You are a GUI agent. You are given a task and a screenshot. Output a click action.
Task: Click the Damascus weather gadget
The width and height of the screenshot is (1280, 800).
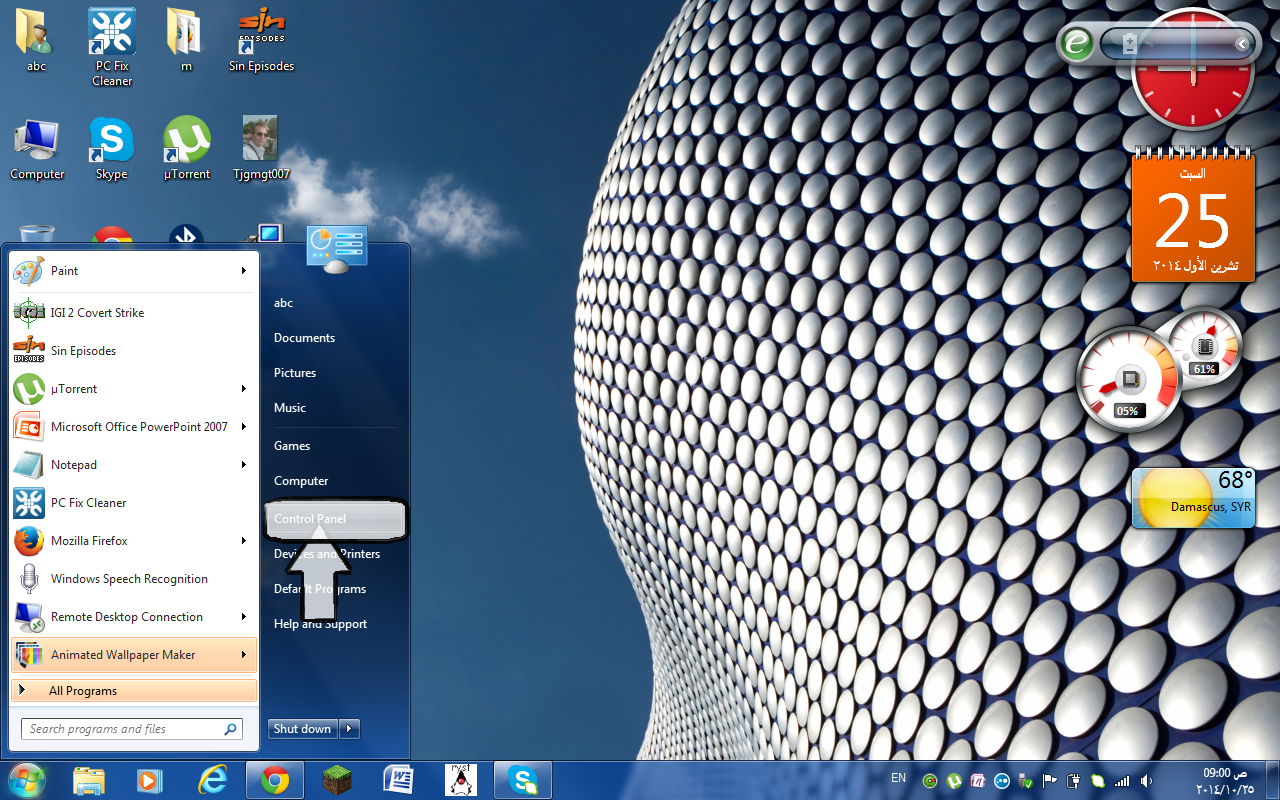pos(1193,498)
